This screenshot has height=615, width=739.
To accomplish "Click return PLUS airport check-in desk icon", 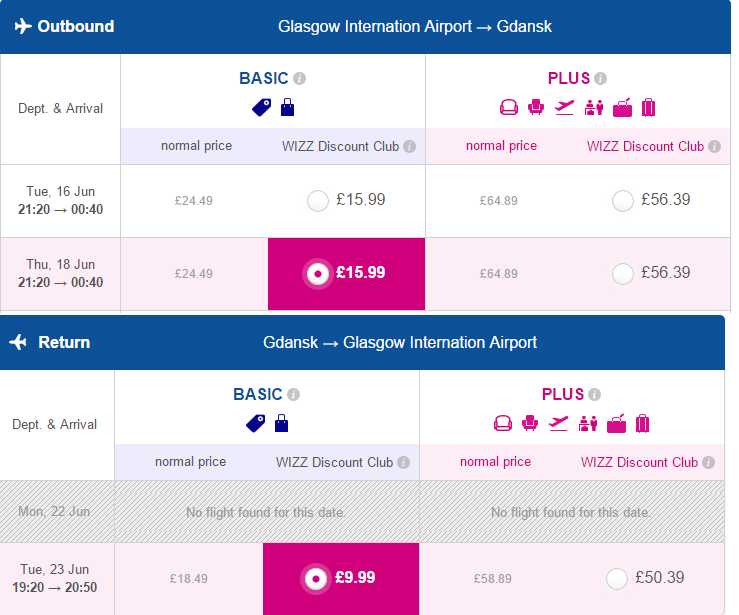I will coord(588,424).
